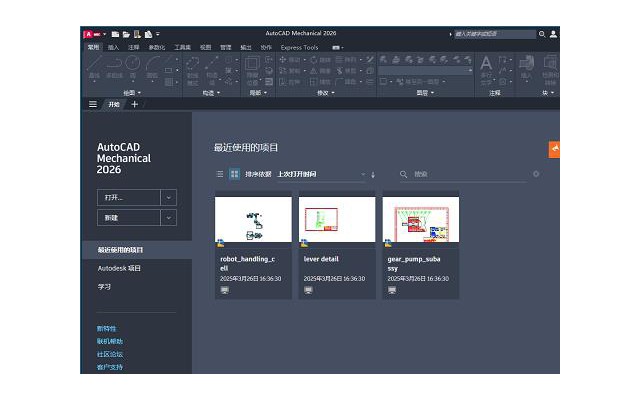Screen dimensions: 640x400
Task: Click the Save As icon in quick access toolbar
Action: click(148, 34)
